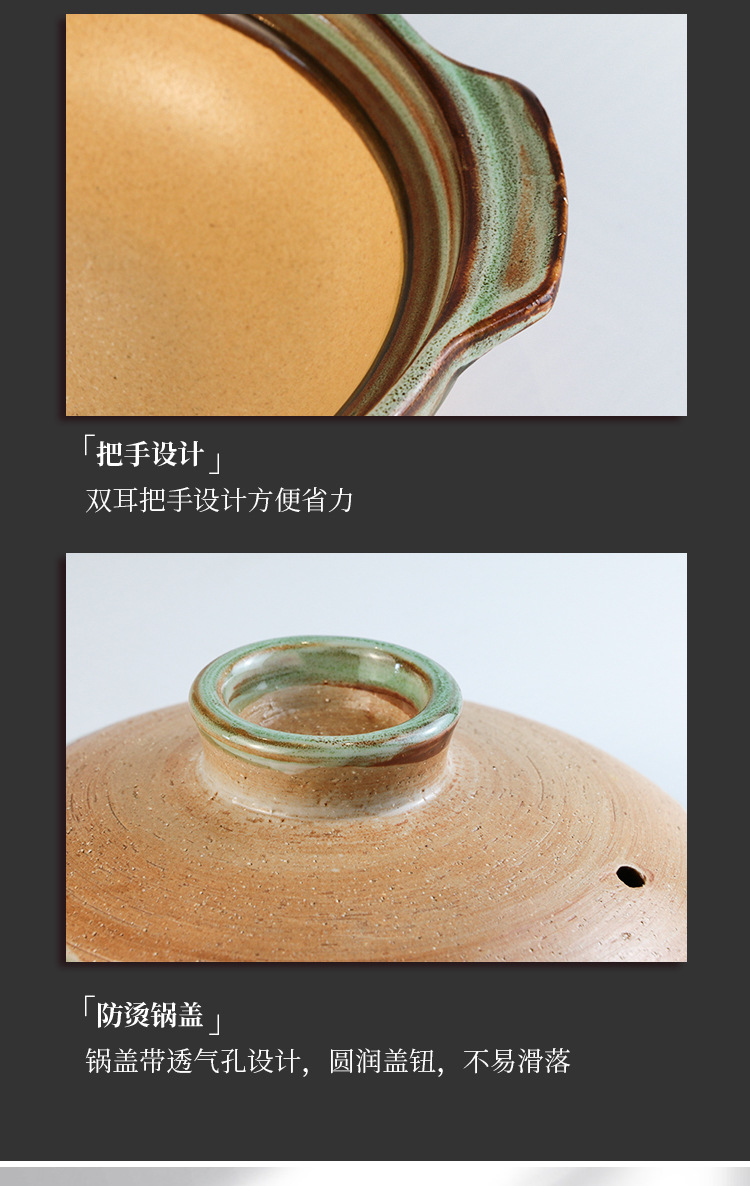Click the closing bracket after 把手设计

[215, 461]
